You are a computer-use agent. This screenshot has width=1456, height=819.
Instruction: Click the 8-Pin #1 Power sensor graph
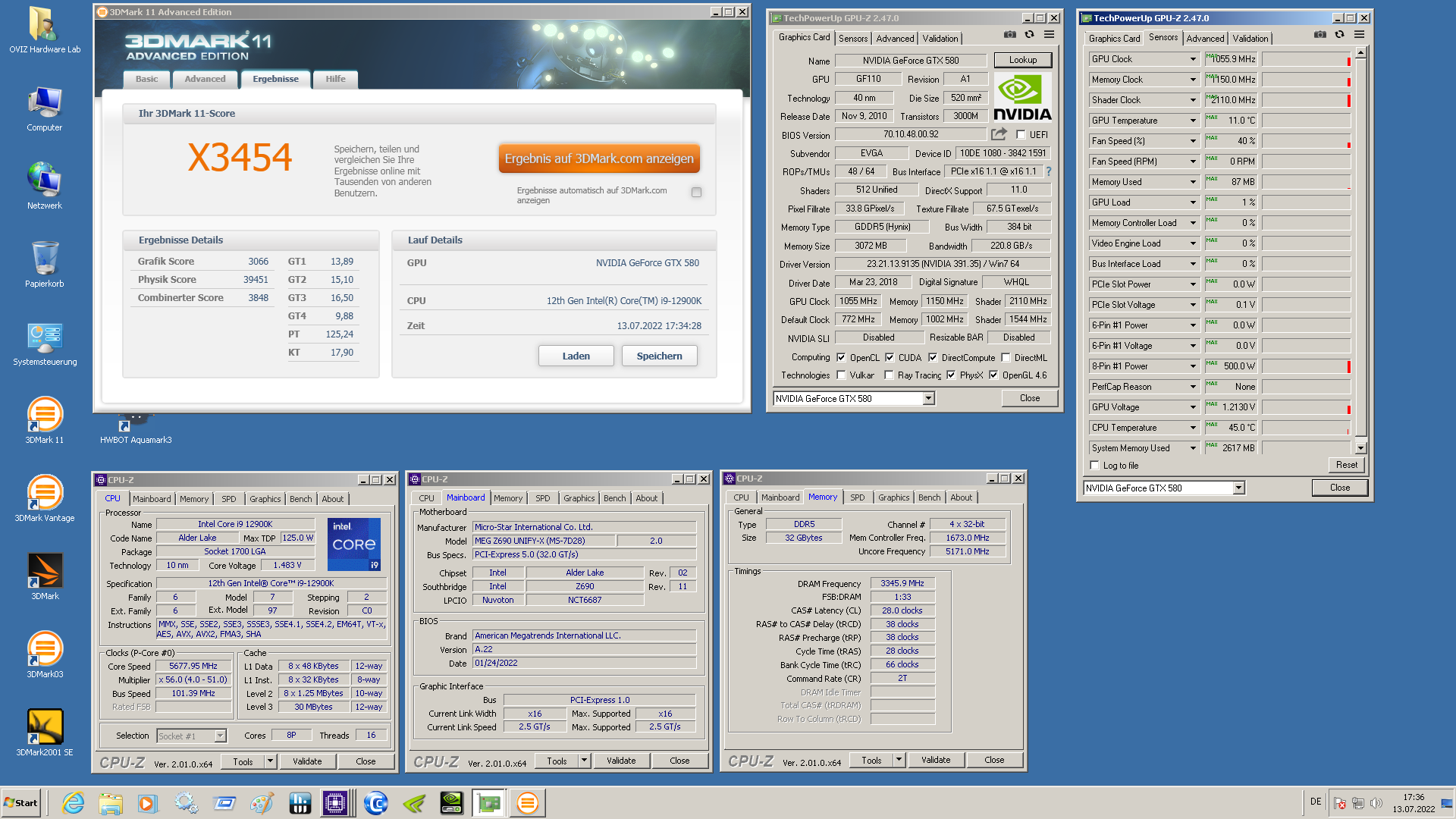coord(1307,366)
